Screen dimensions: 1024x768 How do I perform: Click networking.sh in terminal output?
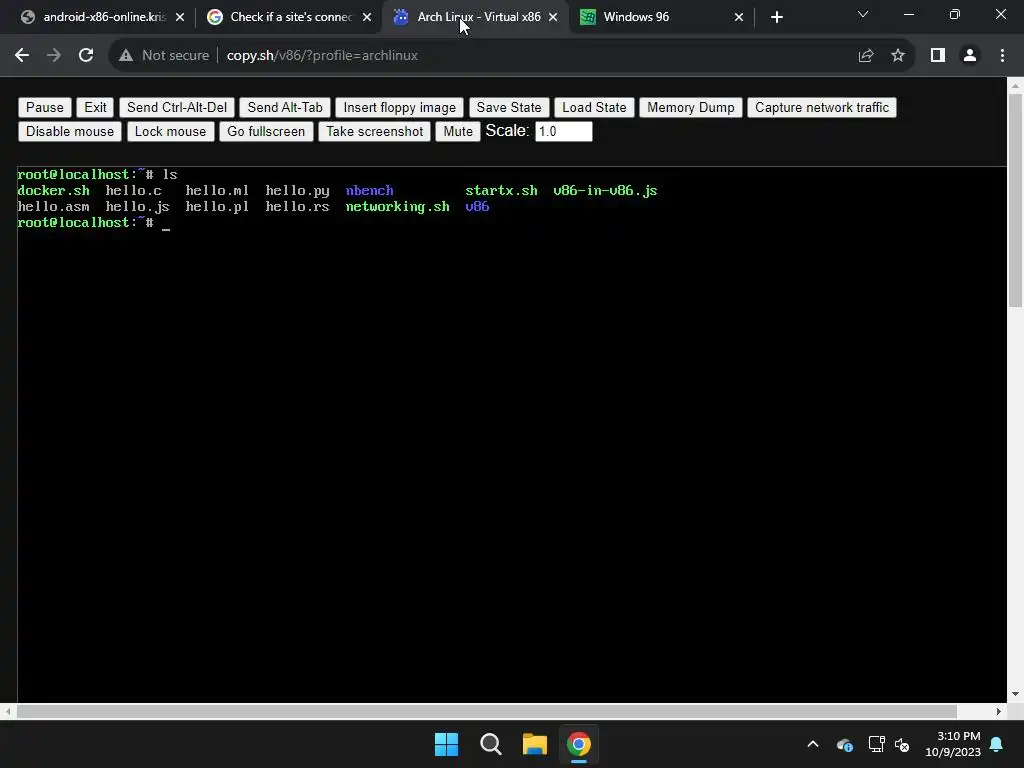pyautogui.click(x=398, y=206)
